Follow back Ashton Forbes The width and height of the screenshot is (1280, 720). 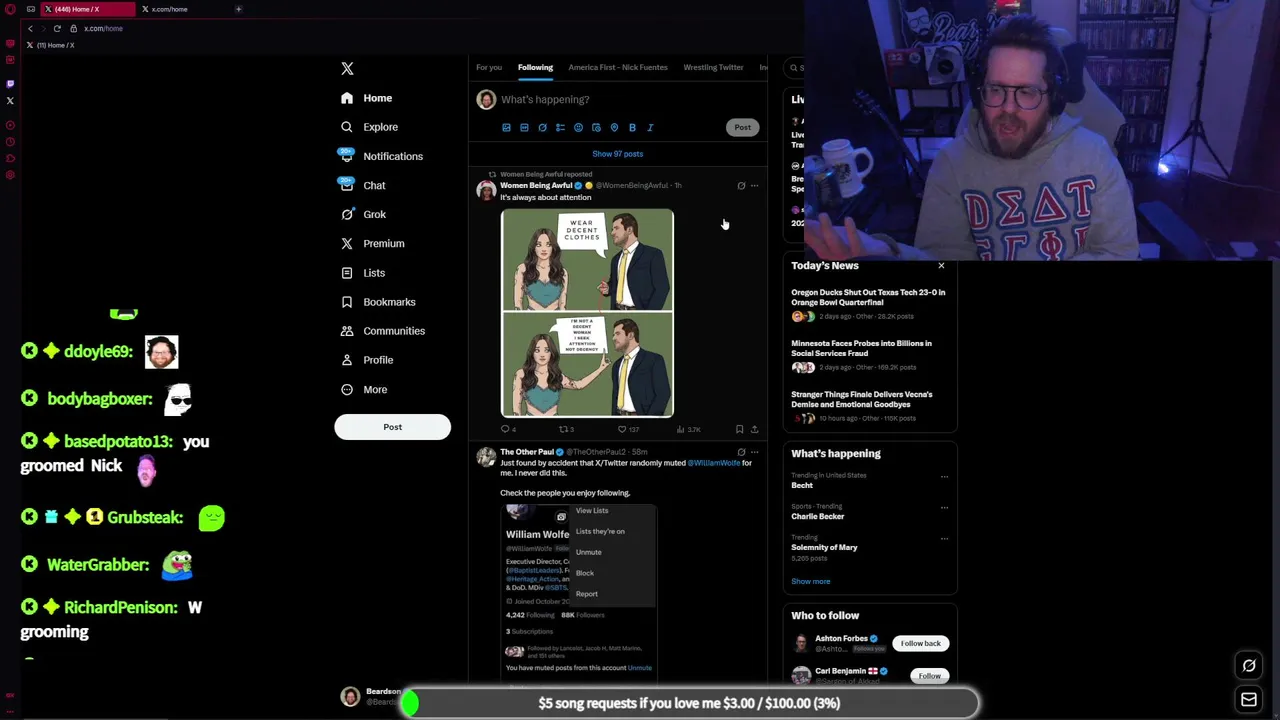click(920, 643)
